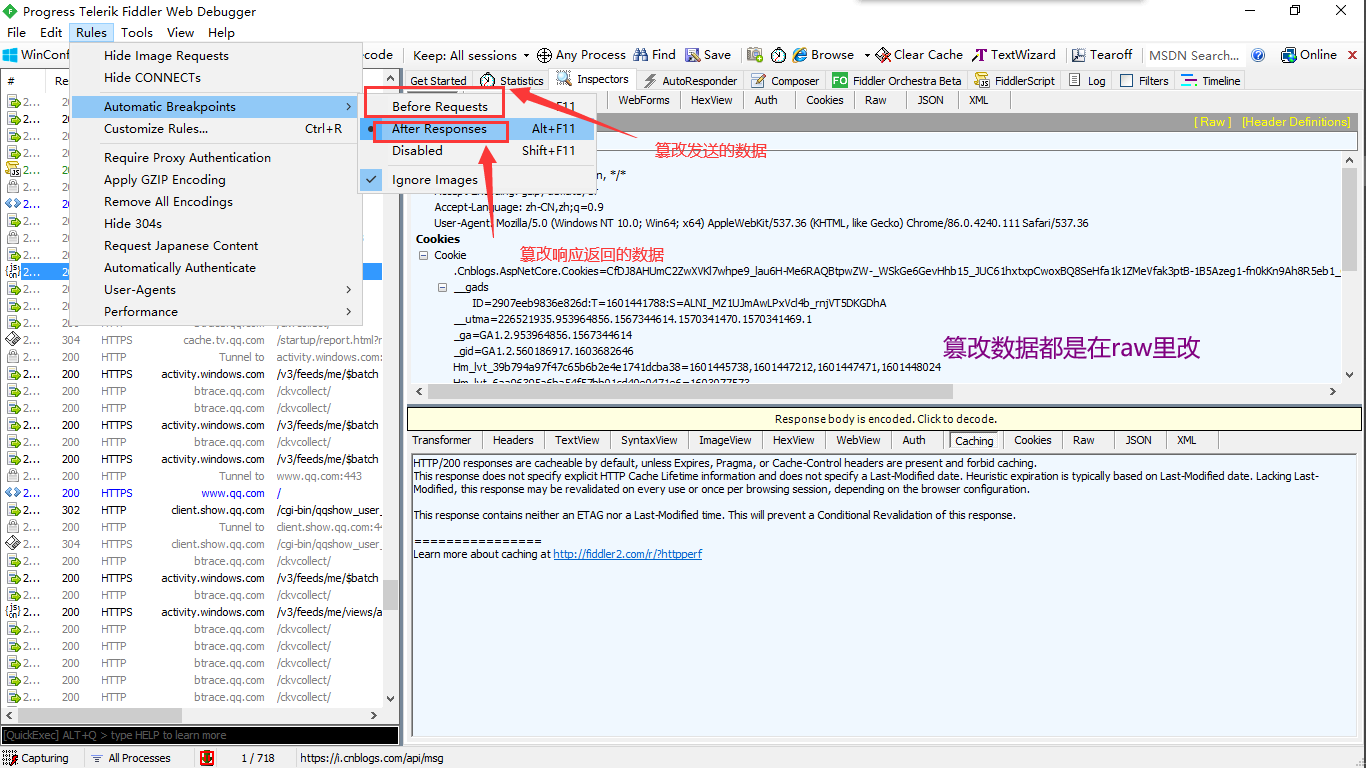
Task: Toggle the Filters checkbox
Action: [x=1127, y=81]
